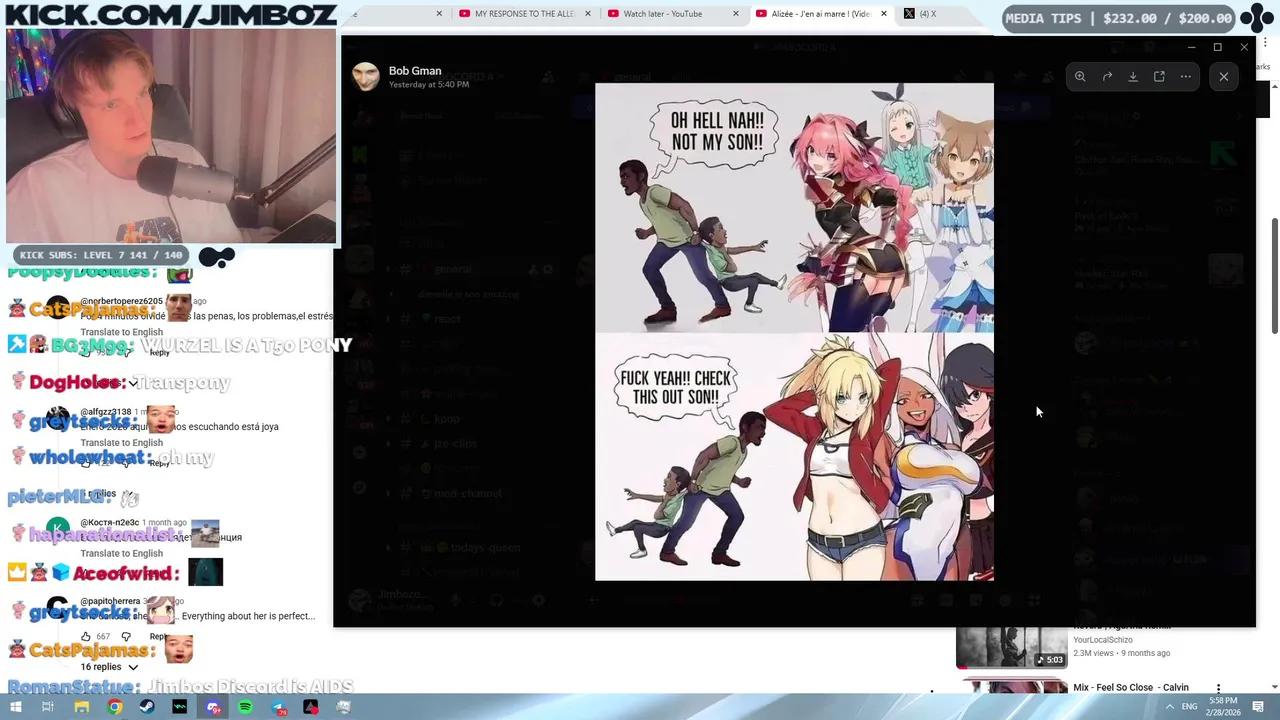Like the comment with 667 likes
Screen dimensions: 1280x720
86,636
